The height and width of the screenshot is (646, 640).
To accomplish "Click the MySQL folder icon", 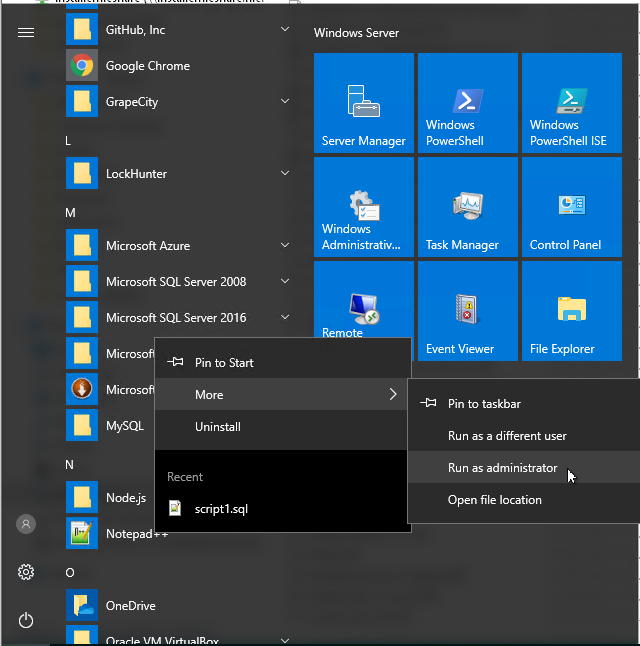I will tap(82, 425).
